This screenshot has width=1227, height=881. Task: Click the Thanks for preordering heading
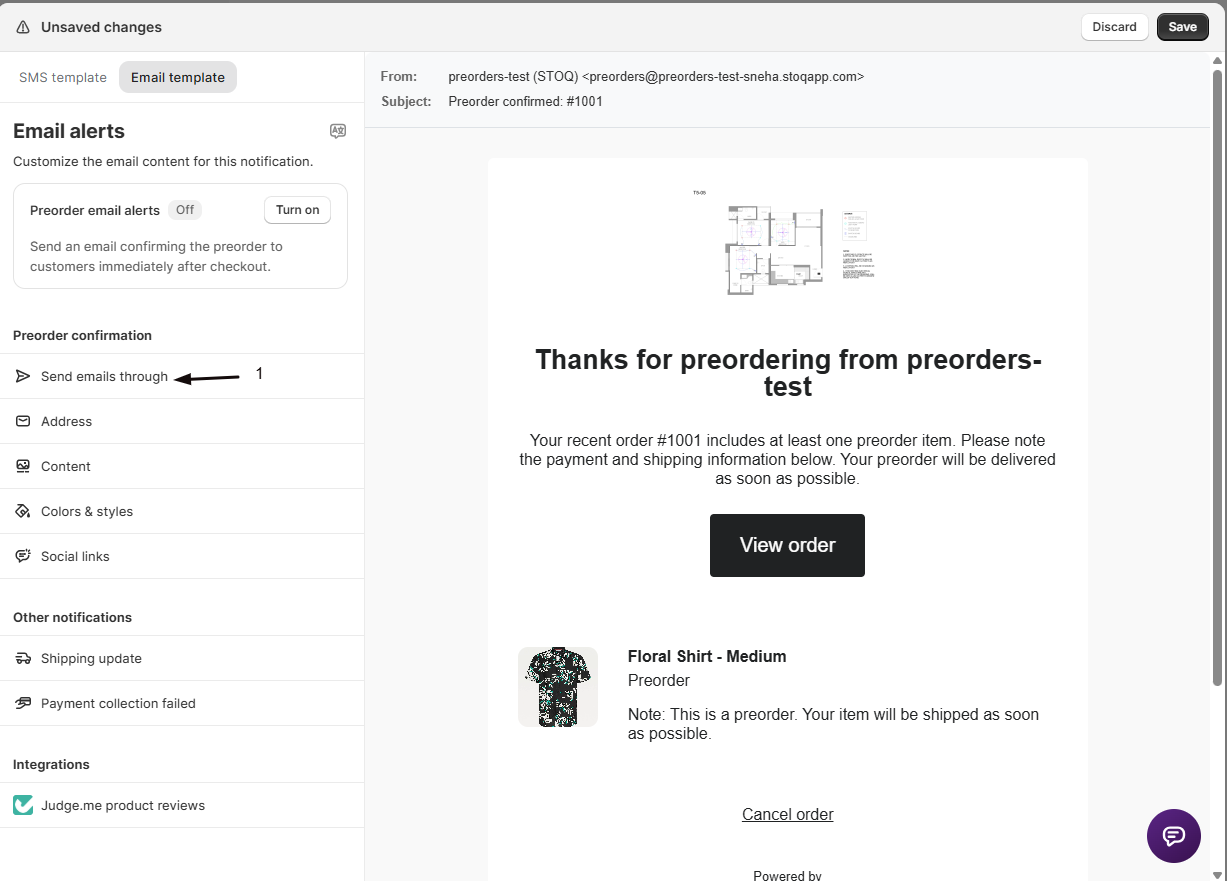(788, 373)
